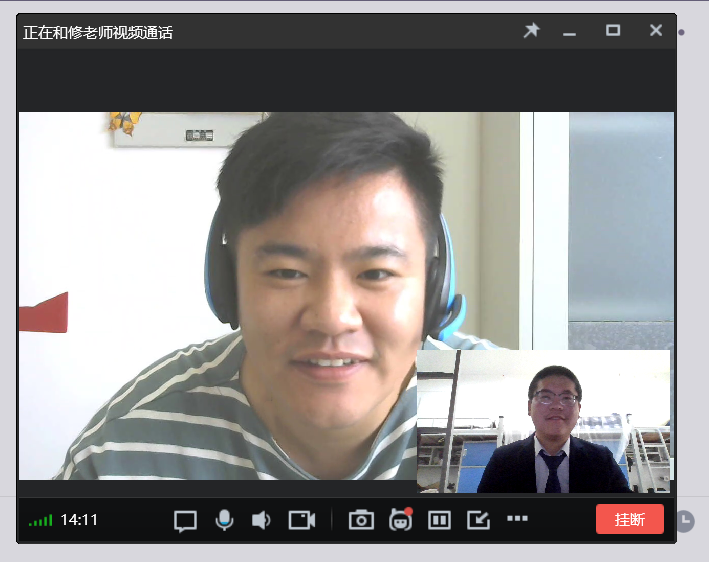Image resolution: width=709 pixels, height=562 pixels.
Task: Close the video call window
Action: click(656, 30)
